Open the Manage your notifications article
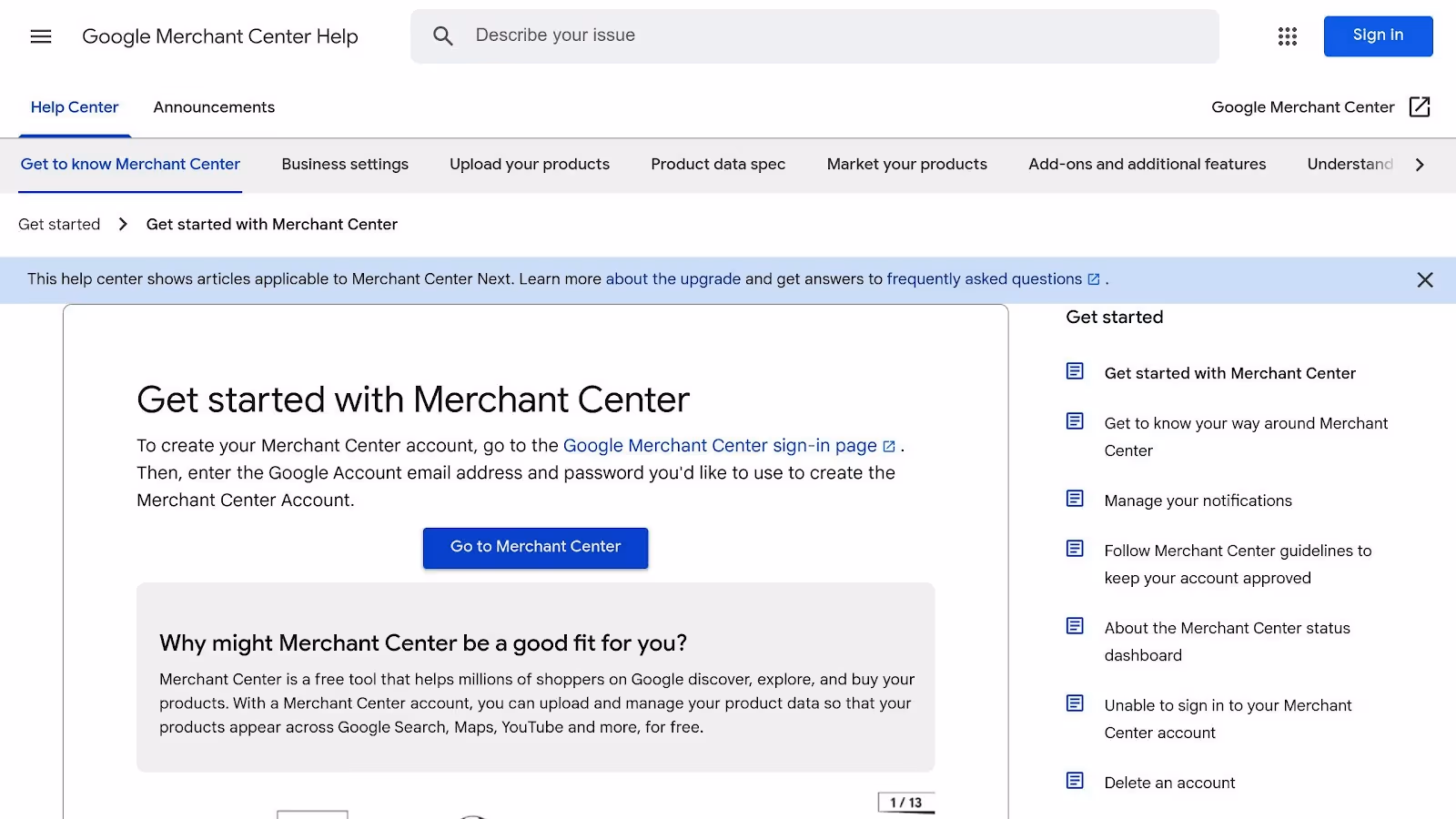The height and width of the screenshot is (819, 1456). (x=1198, y=500)
